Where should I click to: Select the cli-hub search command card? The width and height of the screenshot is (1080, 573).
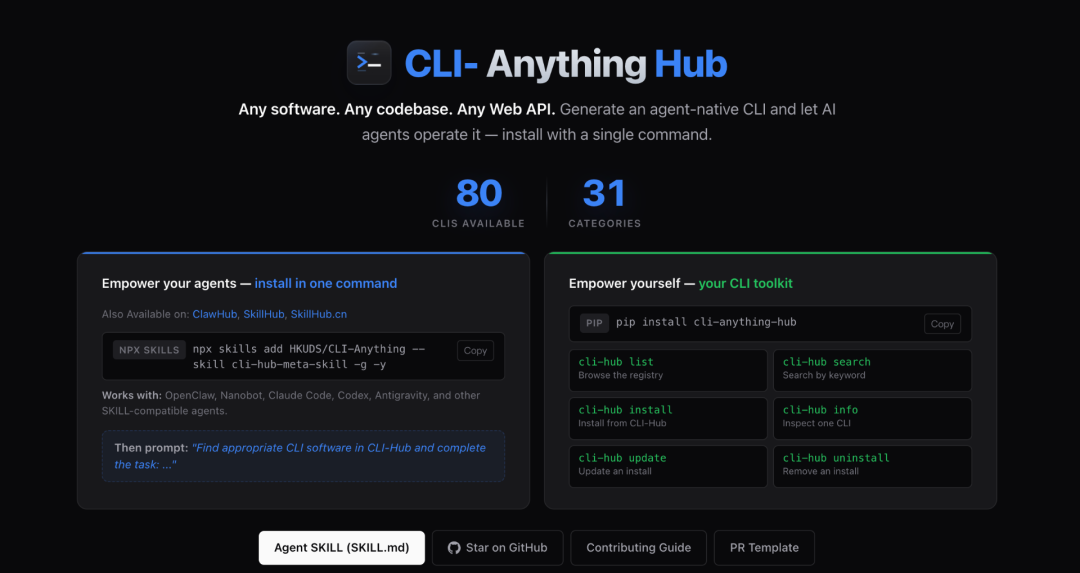pyautogui.click(x=873, y=370)
